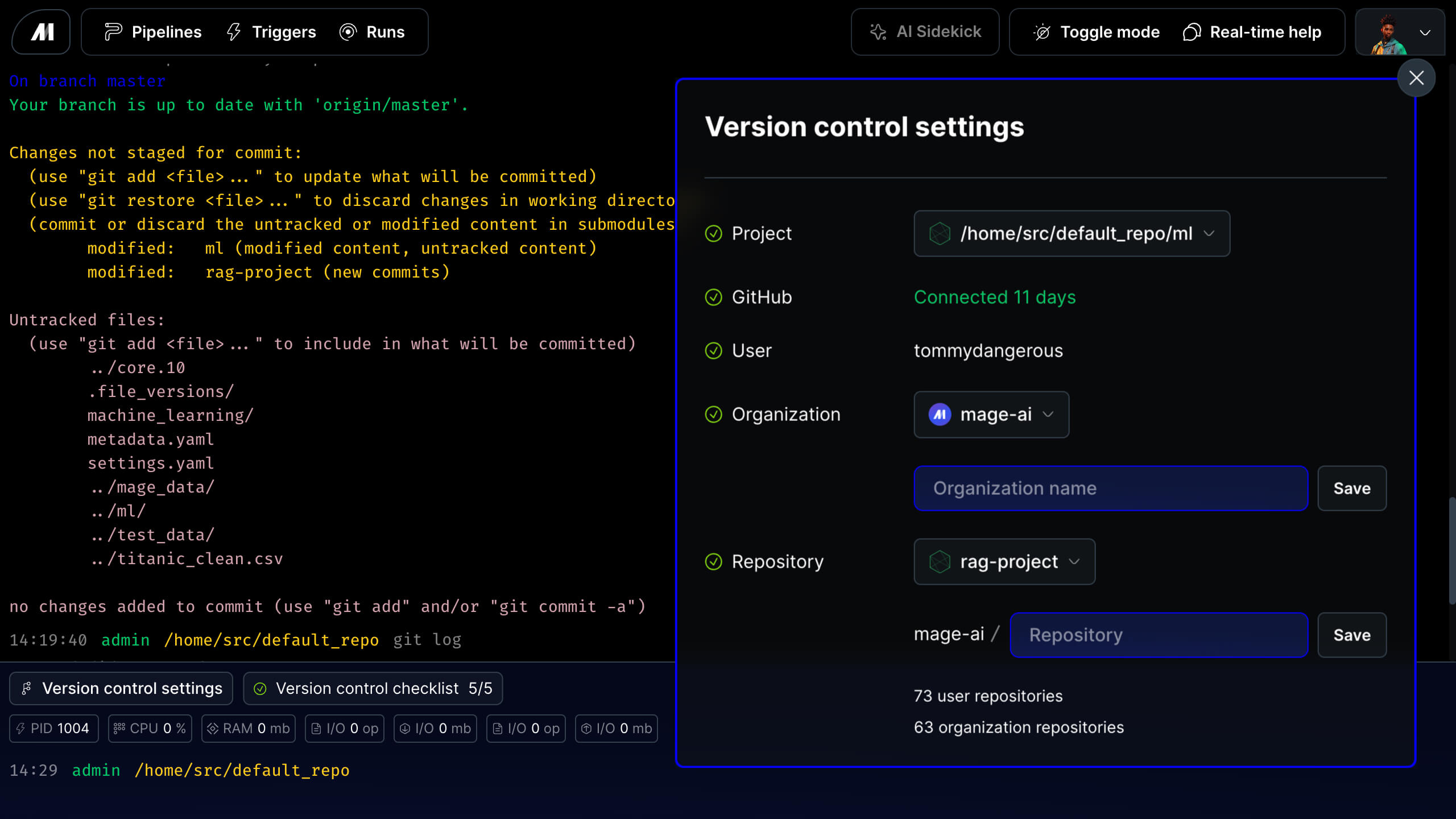Image resolution: width=1456 pixels, height=819 pixels.
Task: Click the .file_versions/ entry
Action: [161, 391]
